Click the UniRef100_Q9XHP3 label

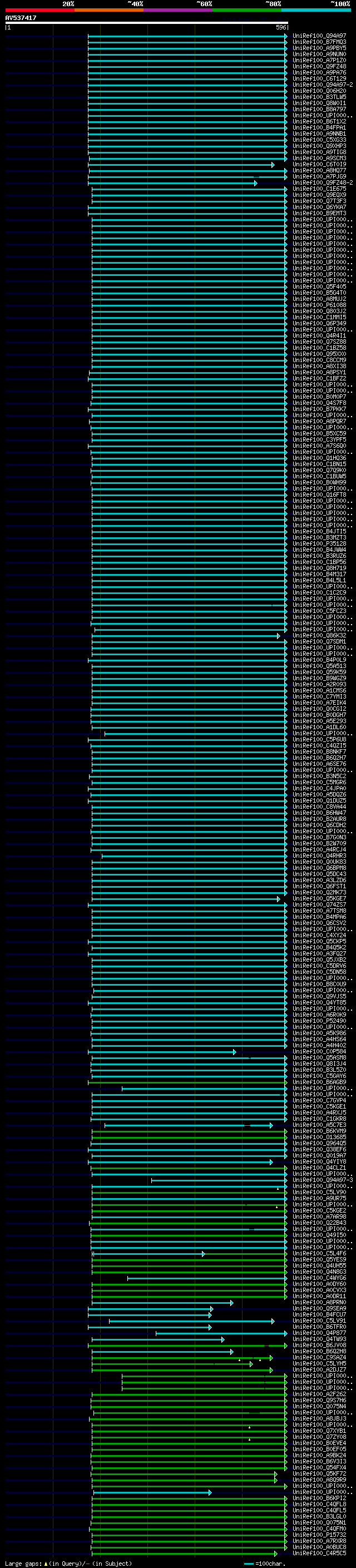tap(319, 146)
